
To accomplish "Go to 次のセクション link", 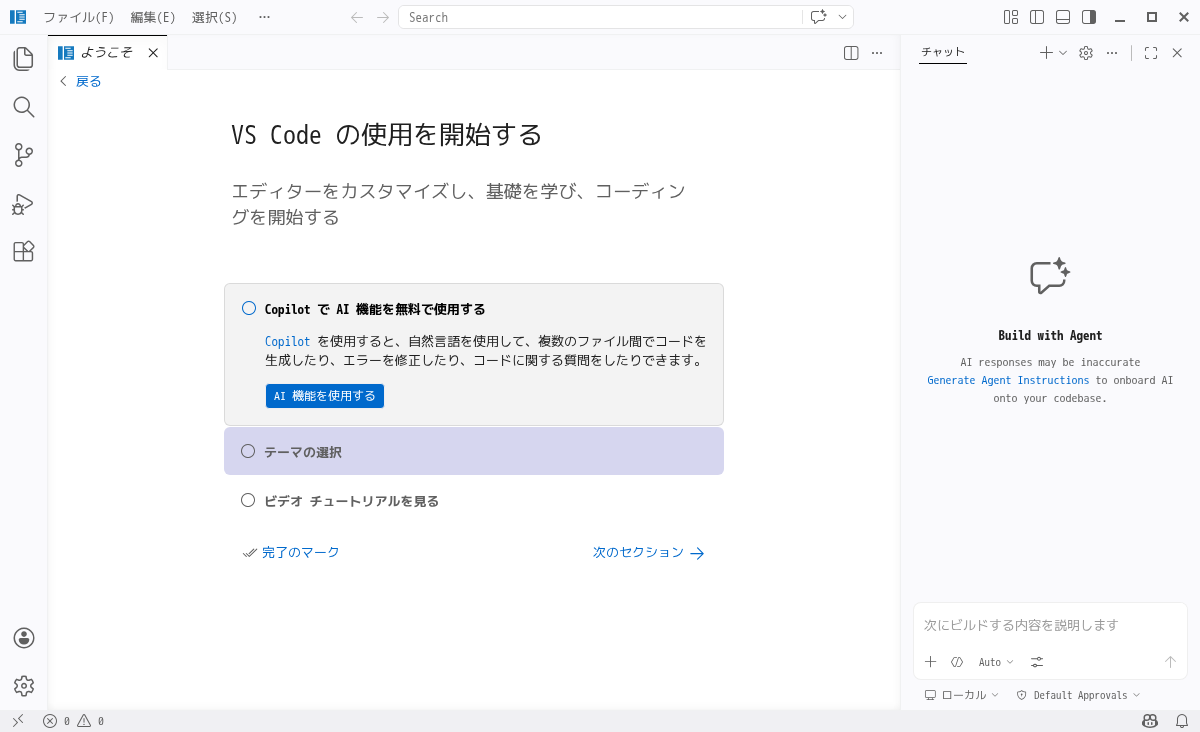I will point(649,552).
